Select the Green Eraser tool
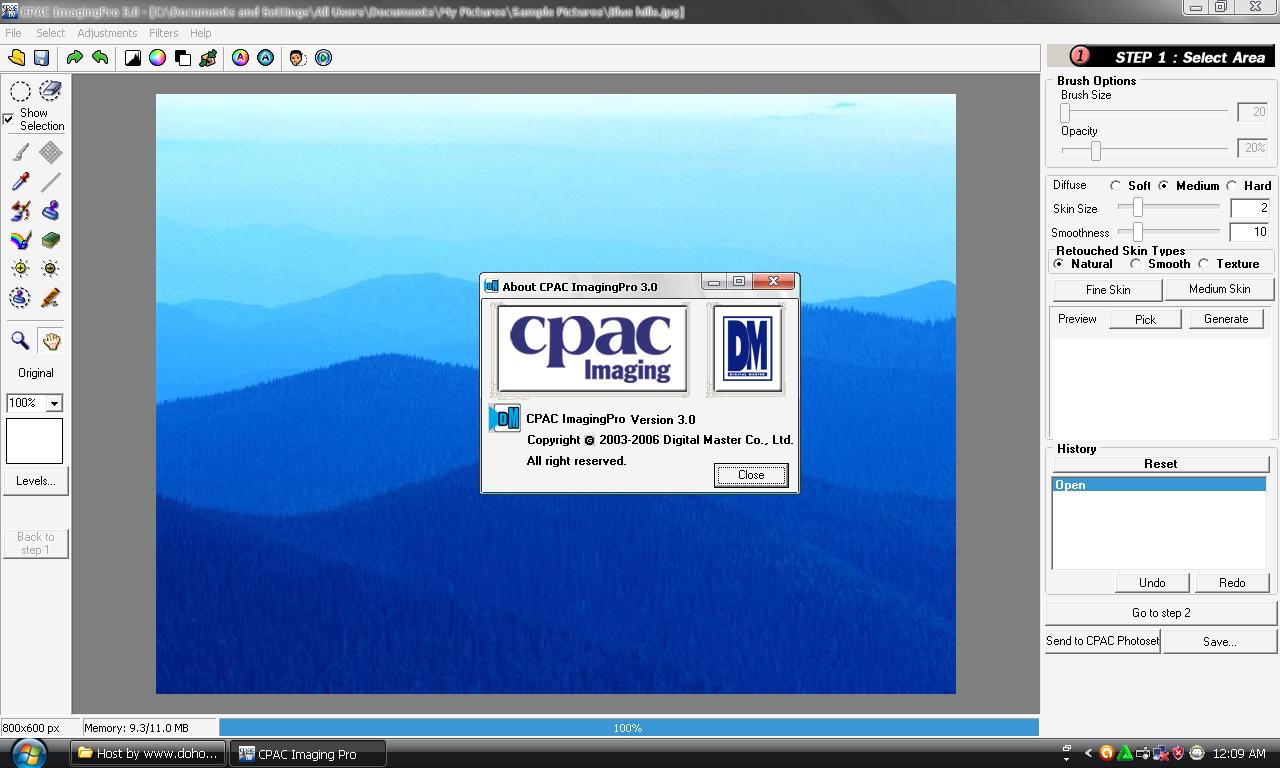 coord(50,238)
